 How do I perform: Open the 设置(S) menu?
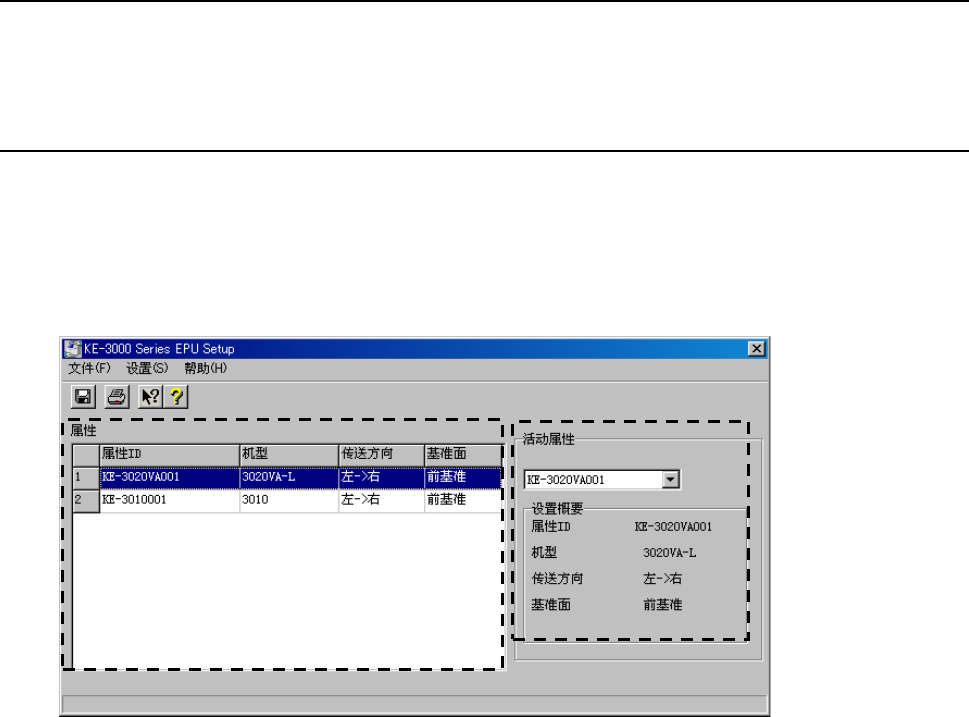click(147, 368)
